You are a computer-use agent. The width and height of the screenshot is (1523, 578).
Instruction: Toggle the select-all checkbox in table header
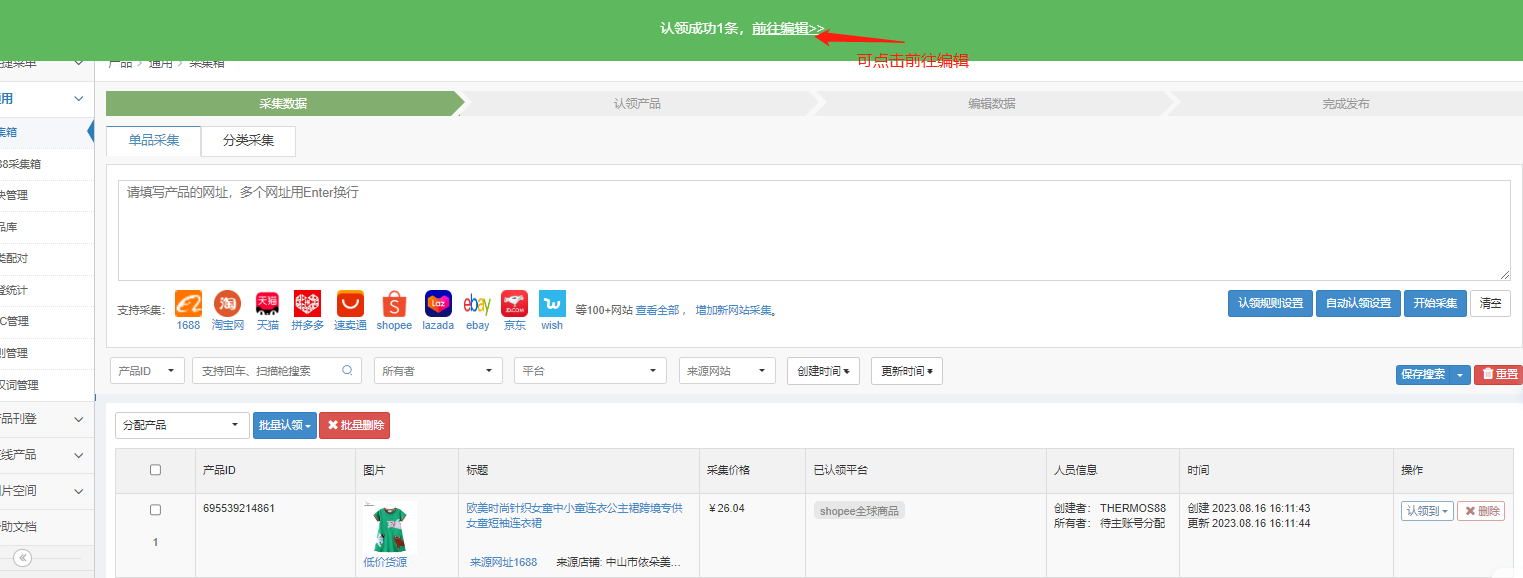[x=155, y=470]
